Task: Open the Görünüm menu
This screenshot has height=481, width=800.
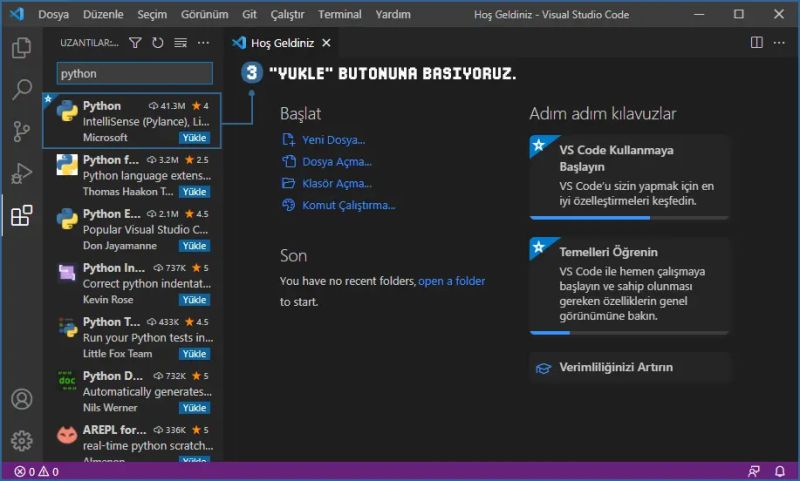Action: pos(205,14)
